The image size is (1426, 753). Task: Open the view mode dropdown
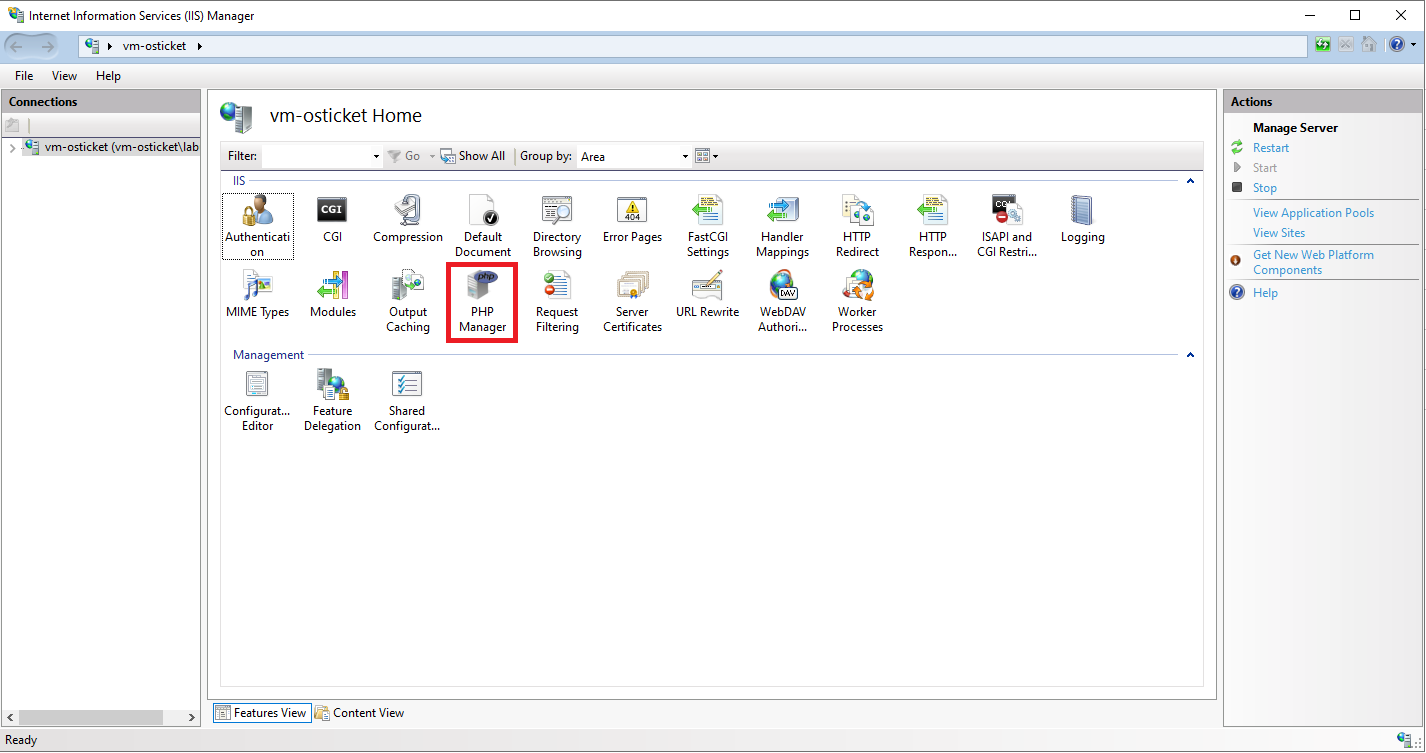[707, 156]
